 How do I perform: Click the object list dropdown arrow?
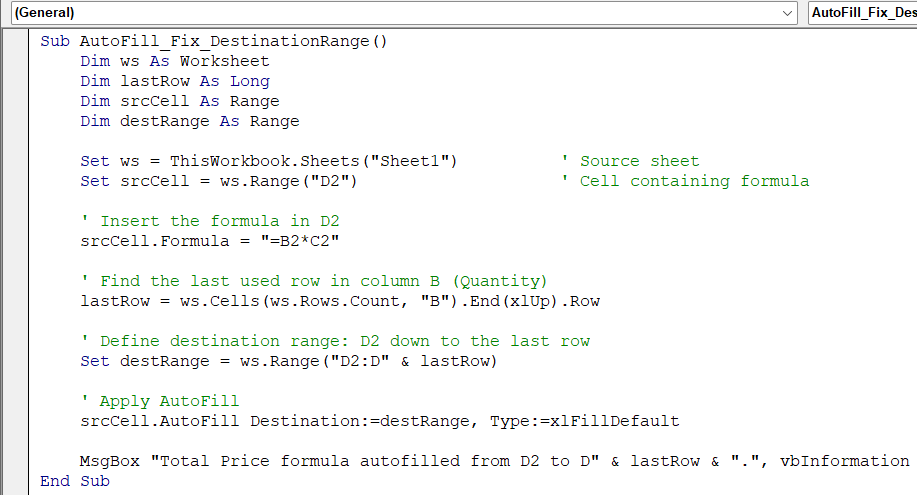[x=788, y=13]
